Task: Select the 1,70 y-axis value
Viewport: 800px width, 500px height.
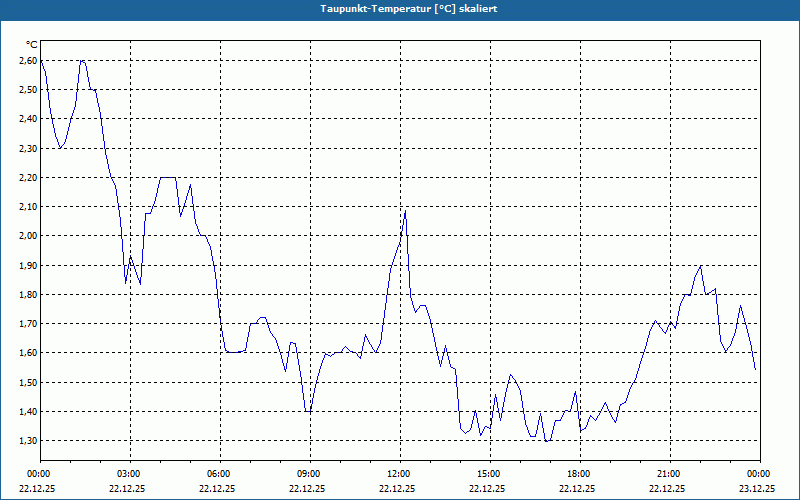Action: pyautogui.click(x=28, y=323)
